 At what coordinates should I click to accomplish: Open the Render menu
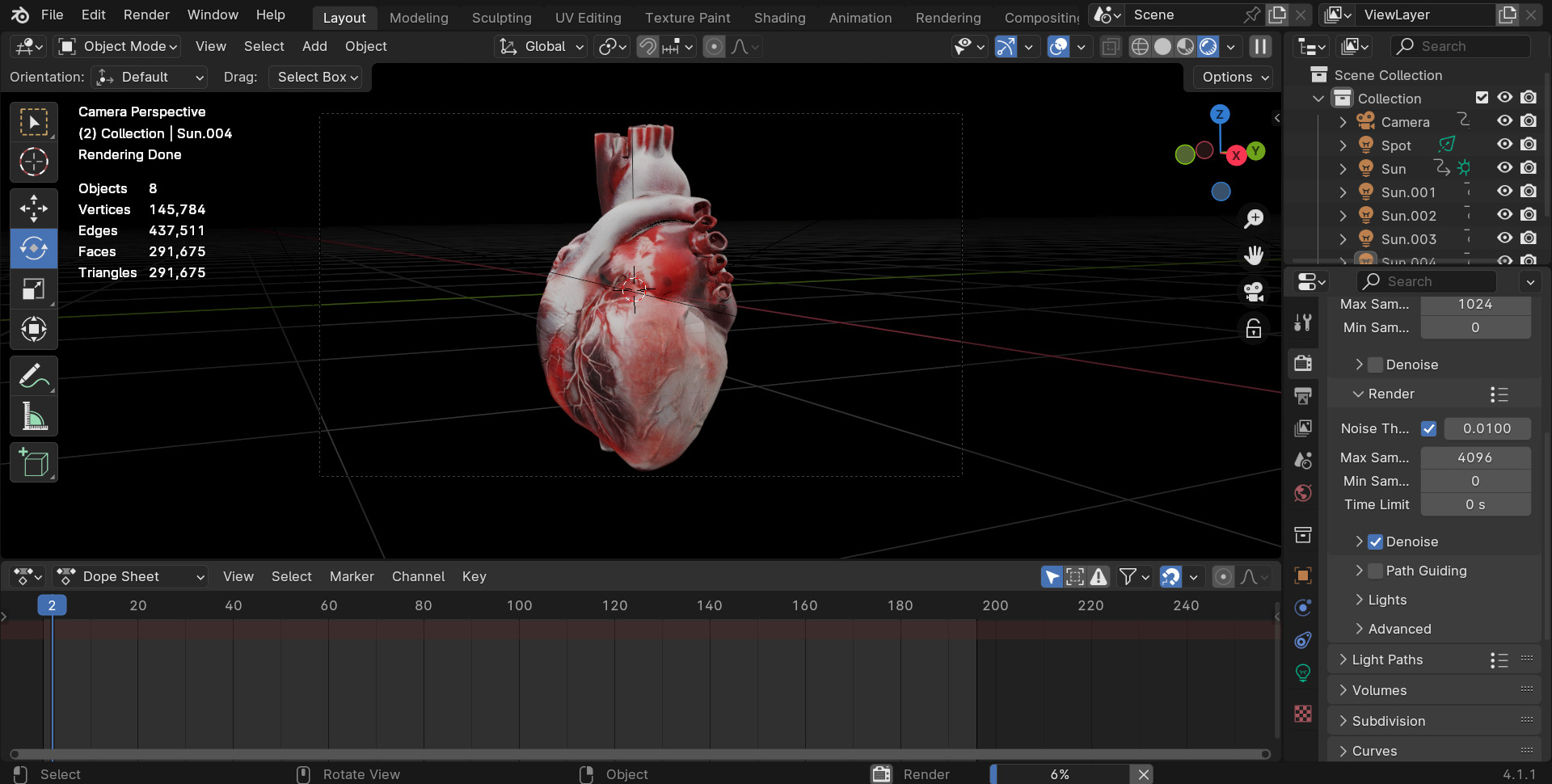tap(146, 15)
